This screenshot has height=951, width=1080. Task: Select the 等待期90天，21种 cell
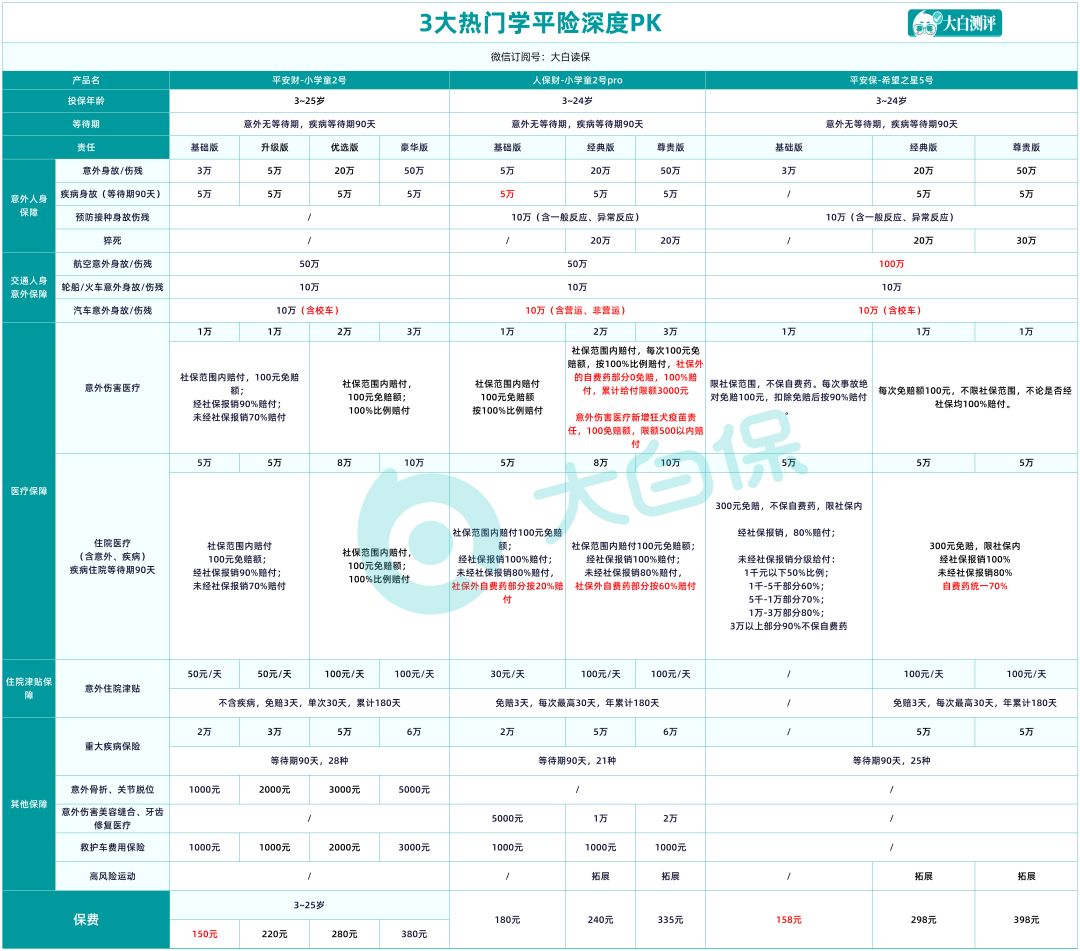point(577,761)
